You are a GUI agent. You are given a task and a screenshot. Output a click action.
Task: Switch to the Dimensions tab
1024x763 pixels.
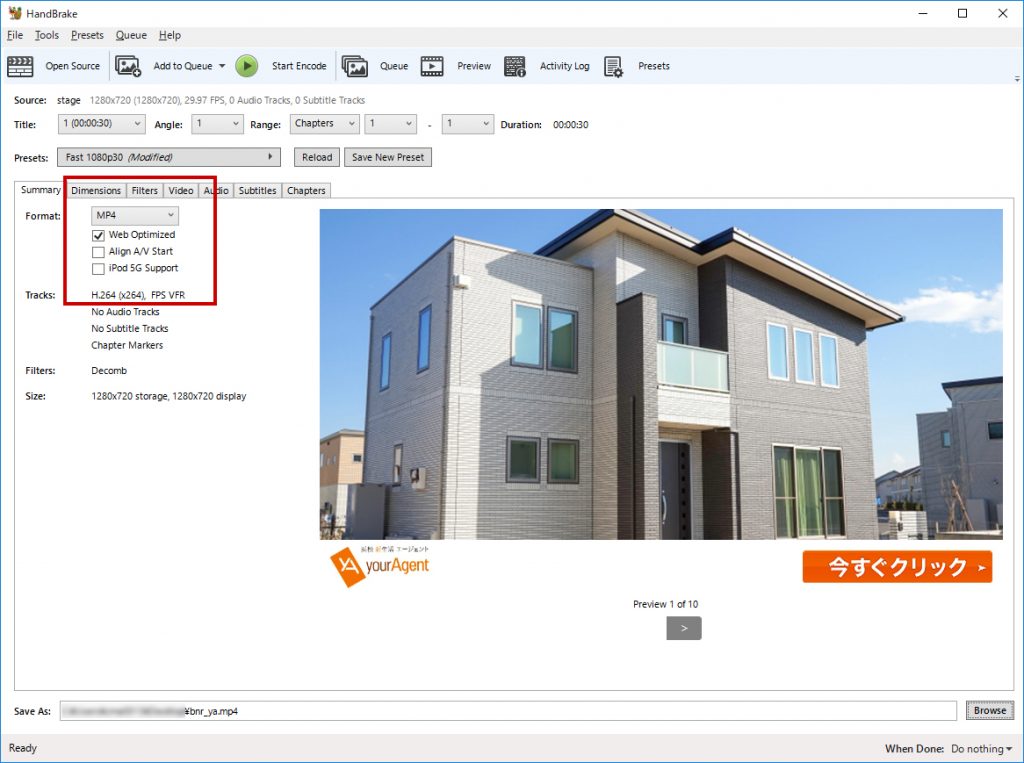tap(96, 190)
